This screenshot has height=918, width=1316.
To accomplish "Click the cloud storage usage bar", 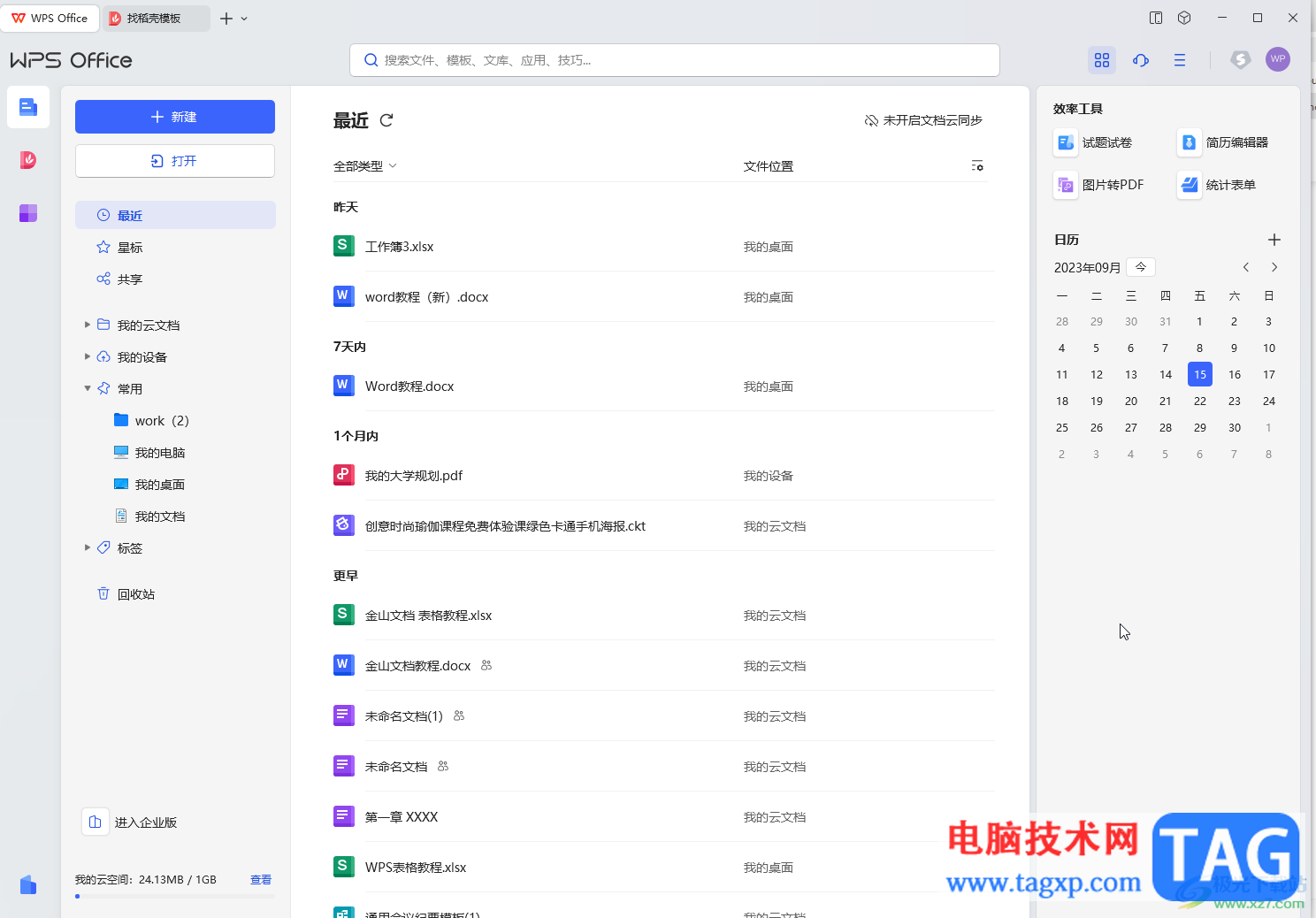I will coord(175,896).
